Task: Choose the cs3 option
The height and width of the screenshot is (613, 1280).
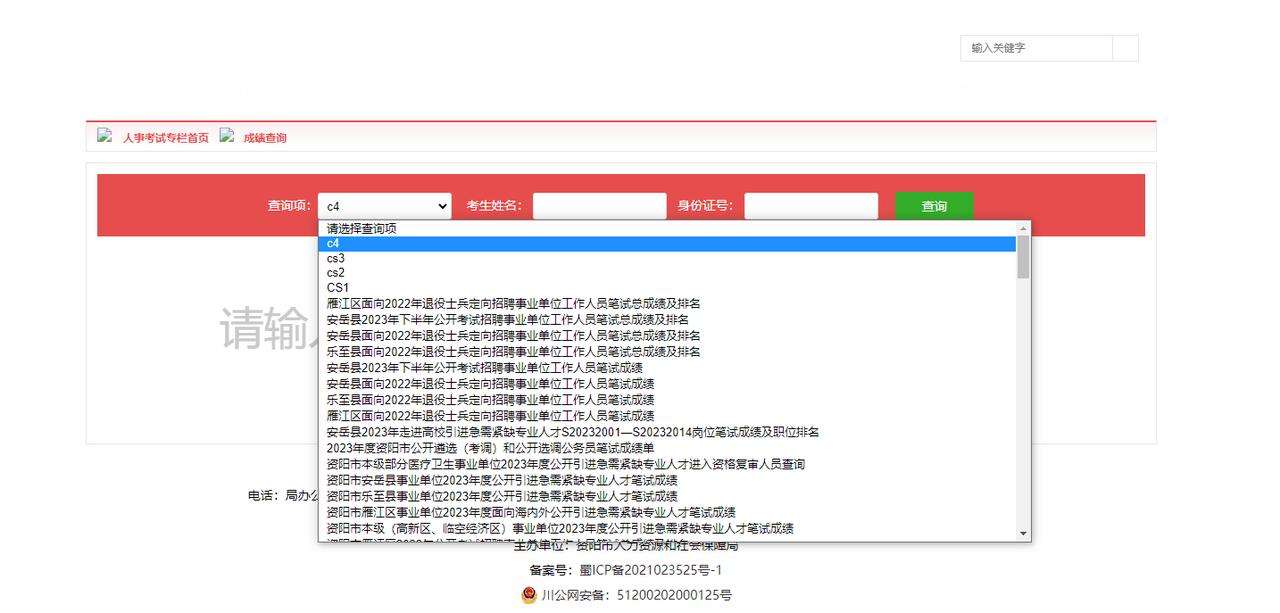Action: click(x=667, y=258)
